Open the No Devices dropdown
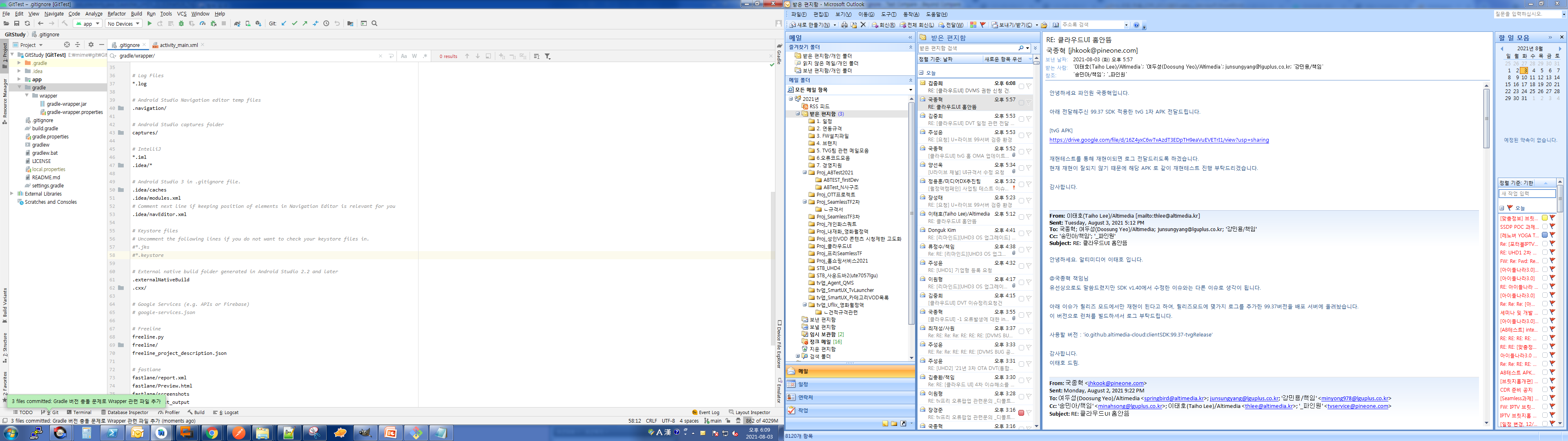Image resolution: width=1568 pixels, height=441 pixels. tap(124, 24)
